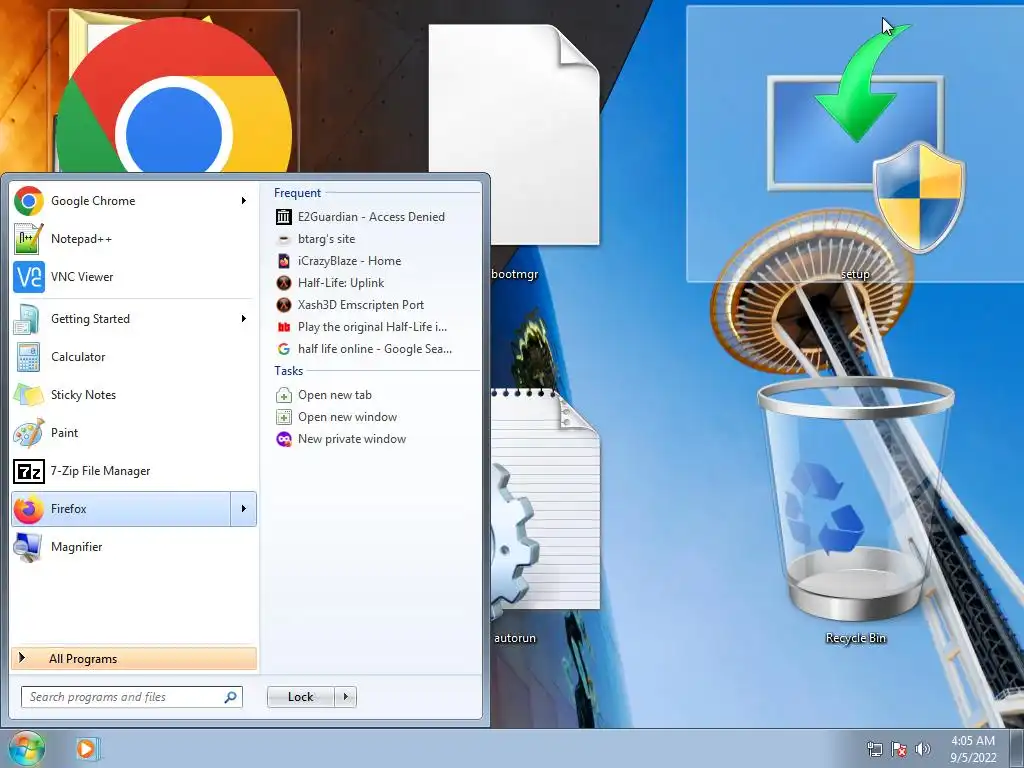
Task: Open Magnifier from the Start menu
Action: pos(134,547)
